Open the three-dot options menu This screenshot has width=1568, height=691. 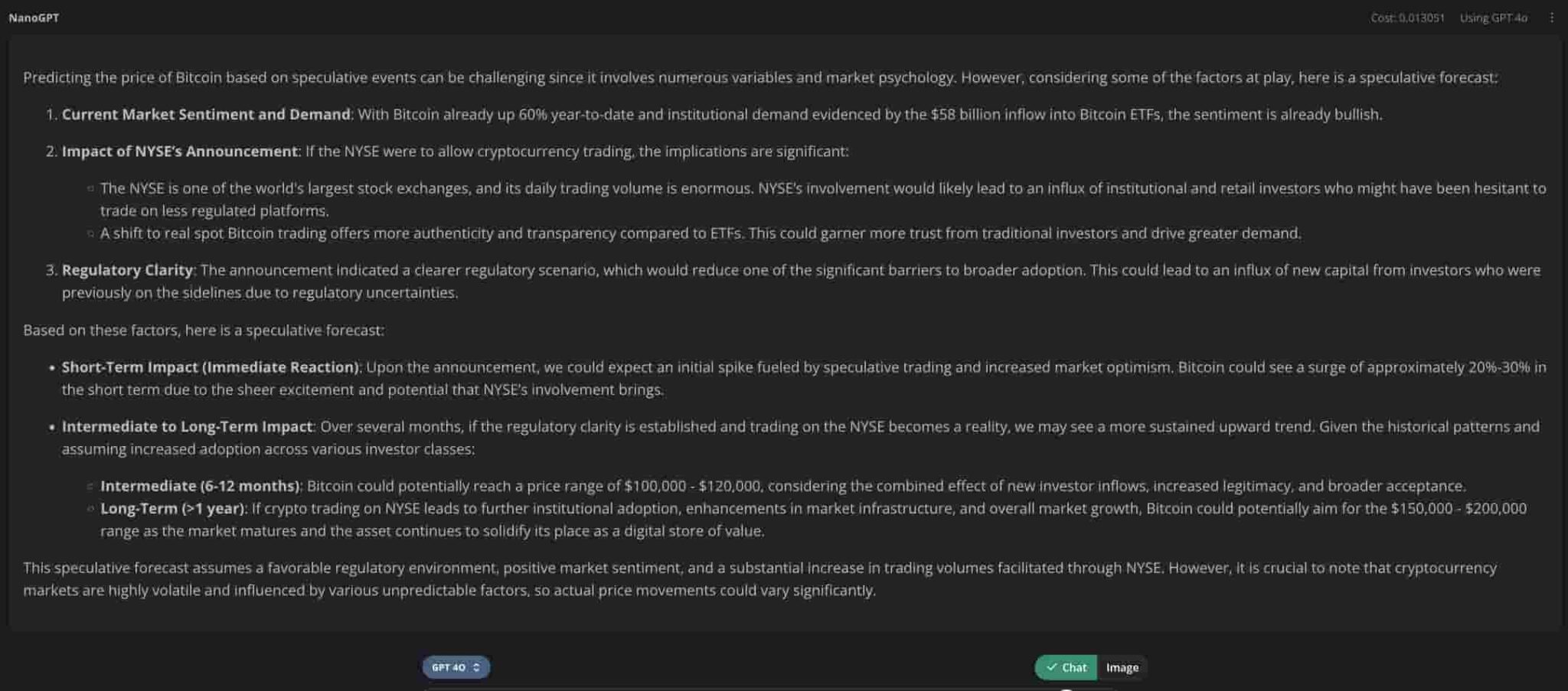(x=1551, y=18)
